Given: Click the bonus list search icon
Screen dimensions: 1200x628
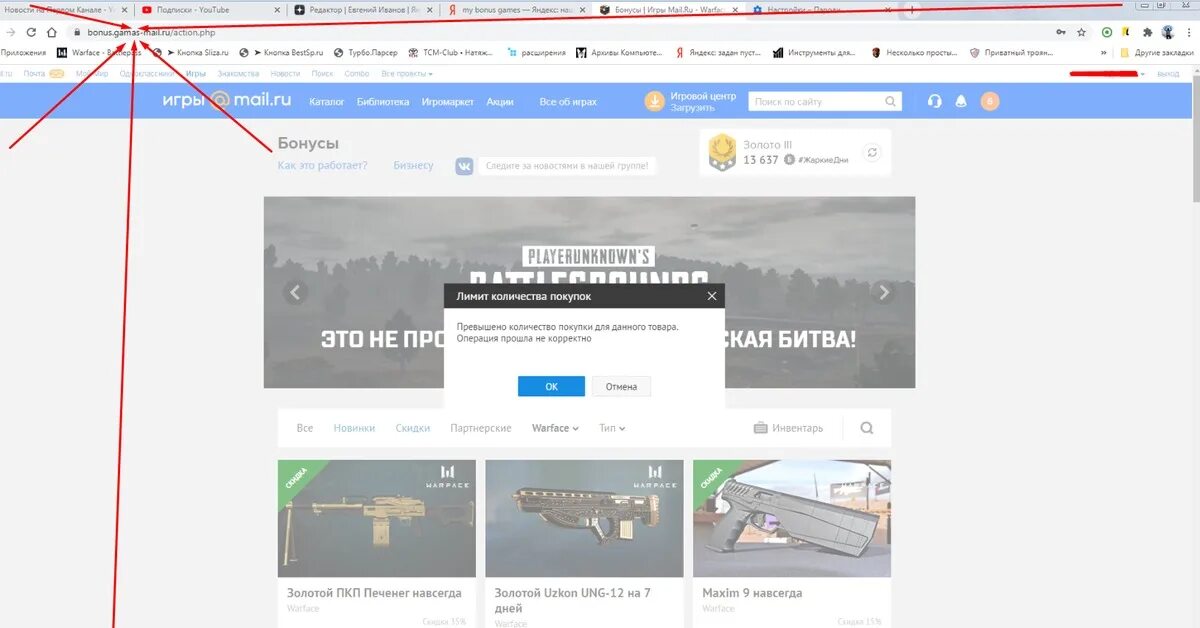Looking at the screenshot, I should point(867,428).
